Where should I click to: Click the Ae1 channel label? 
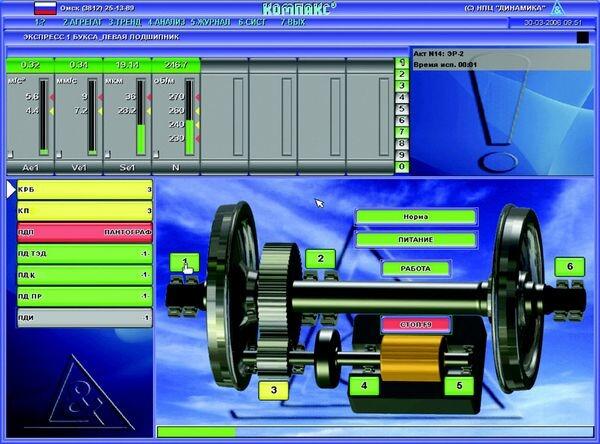[x=30, y=167]
